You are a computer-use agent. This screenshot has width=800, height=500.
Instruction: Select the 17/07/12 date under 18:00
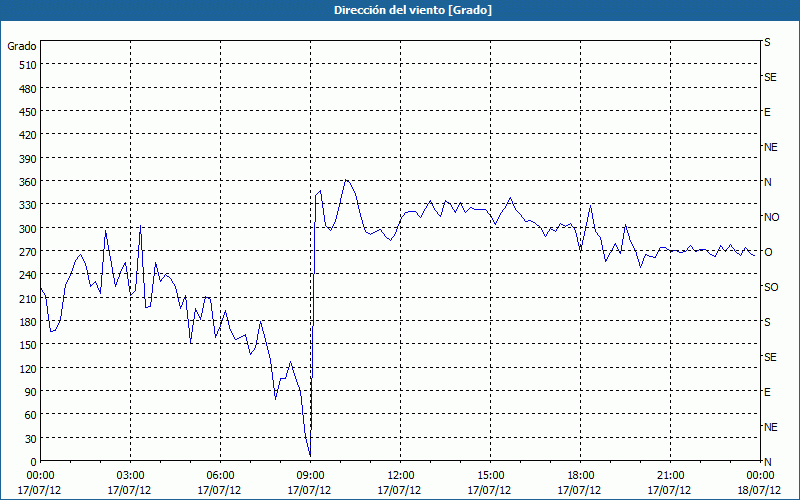[579, 490]
